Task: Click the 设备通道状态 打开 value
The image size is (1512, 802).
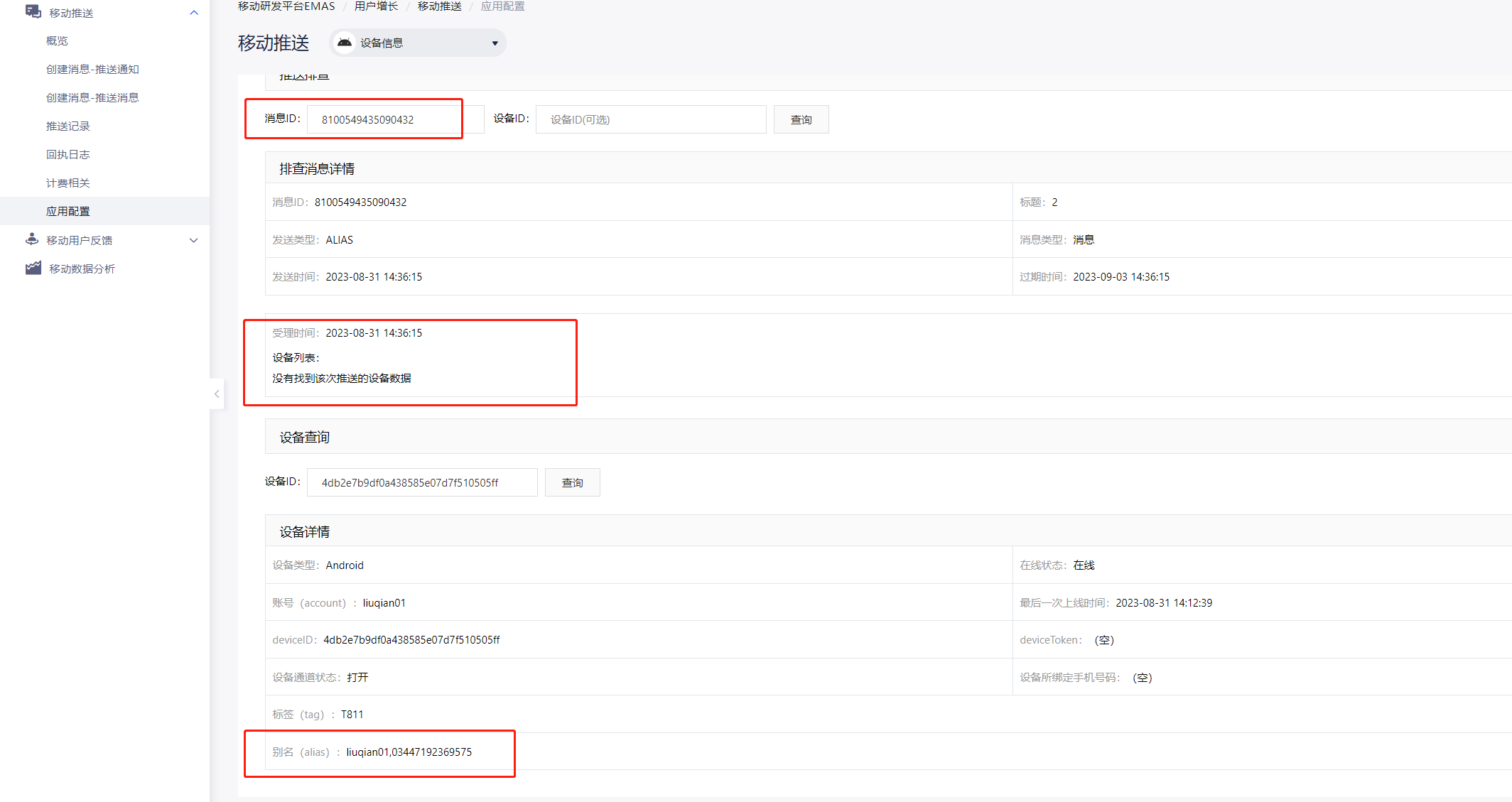Action: coord(357,677)
